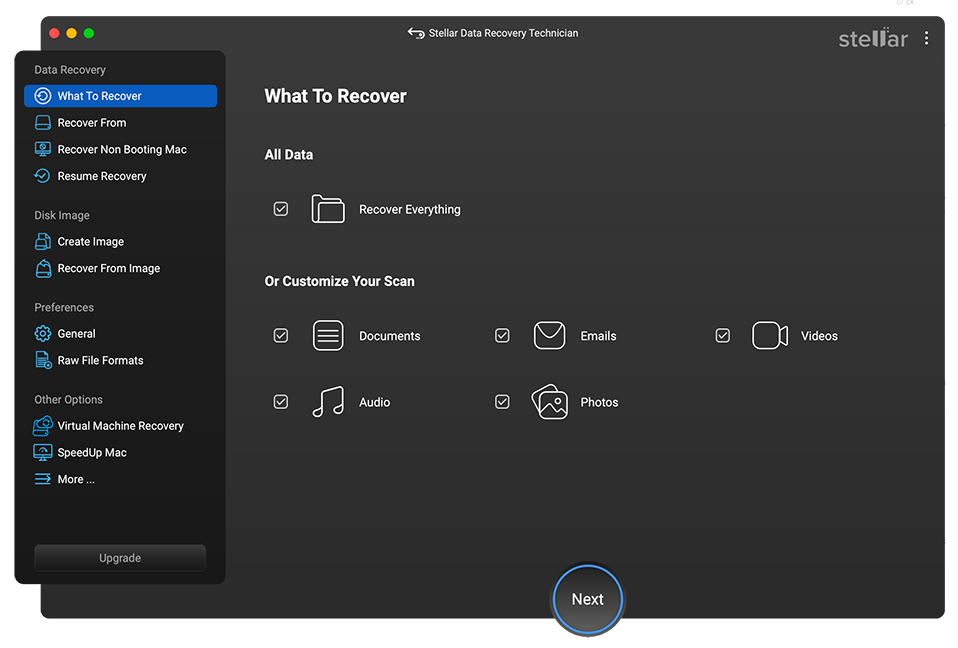Uncheck the Recover Everything checkbox

coord(281,209)
